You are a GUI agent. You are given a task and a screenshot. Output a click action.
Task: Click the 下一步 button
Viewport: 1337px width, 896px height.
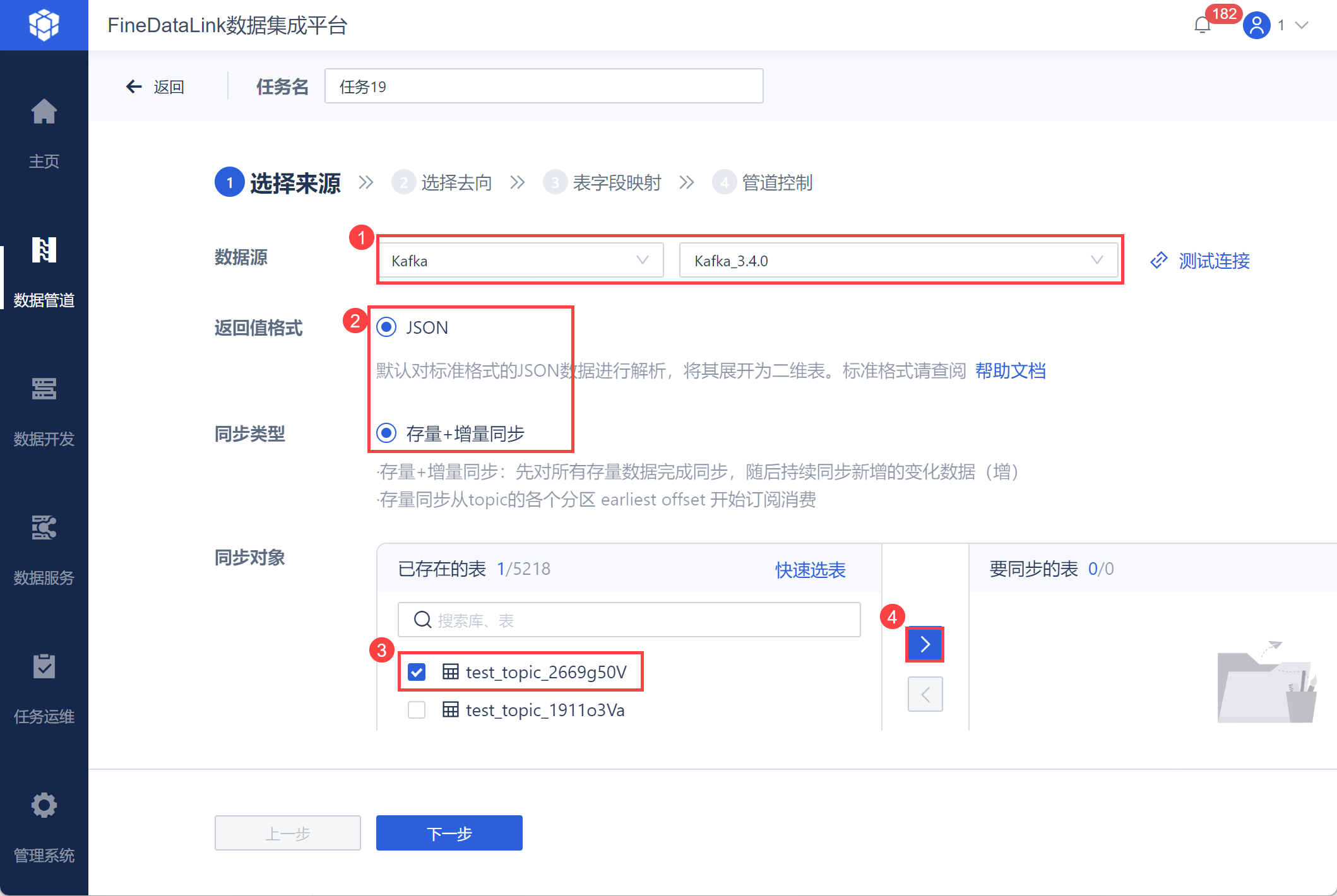click(x=449, y=833)
